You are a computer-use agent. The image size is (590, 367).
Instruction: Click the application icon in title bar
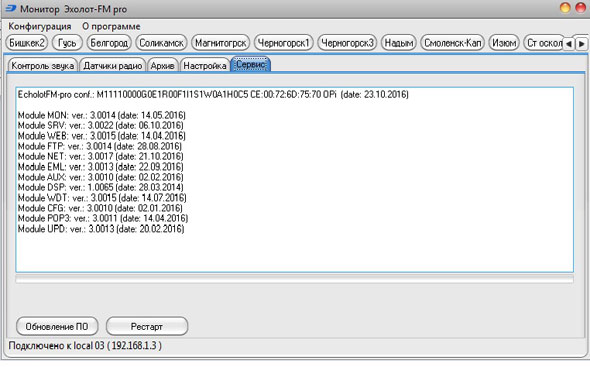(x=11, y=8)
